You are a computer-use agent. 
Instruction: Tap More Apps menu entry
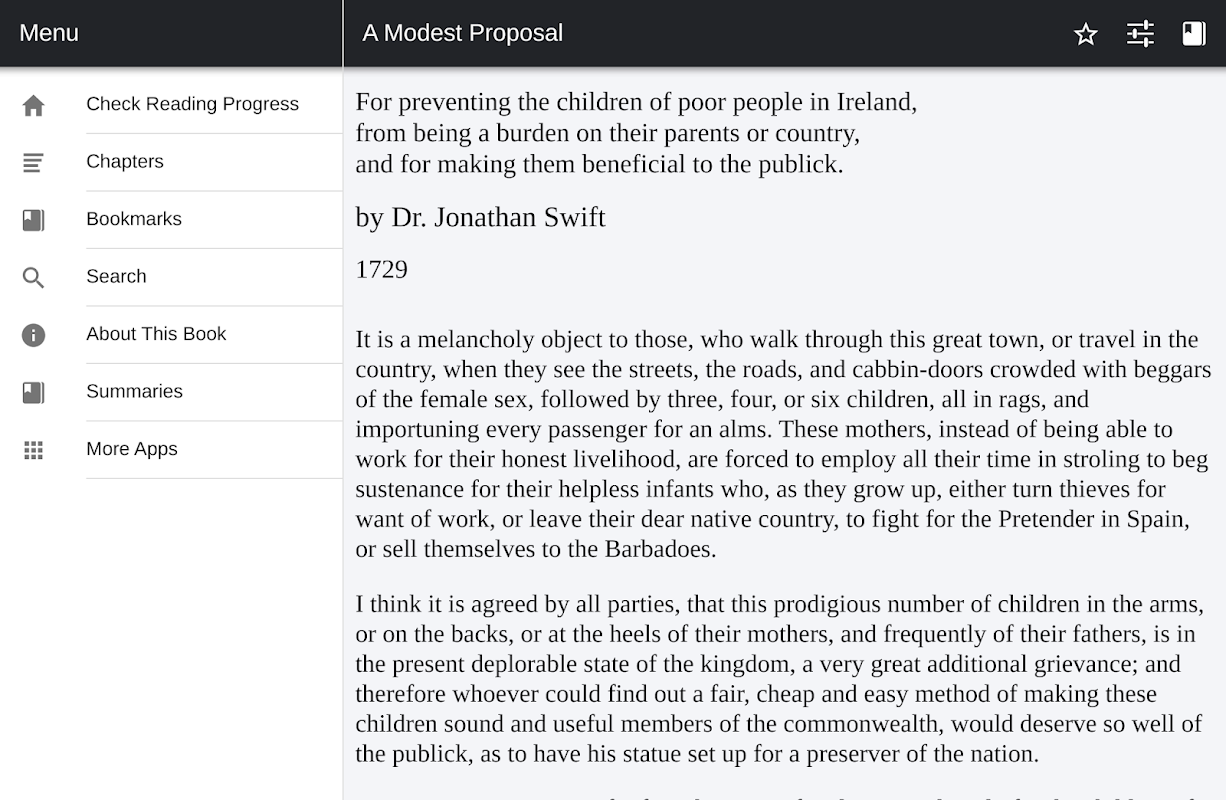coord(132,449)
